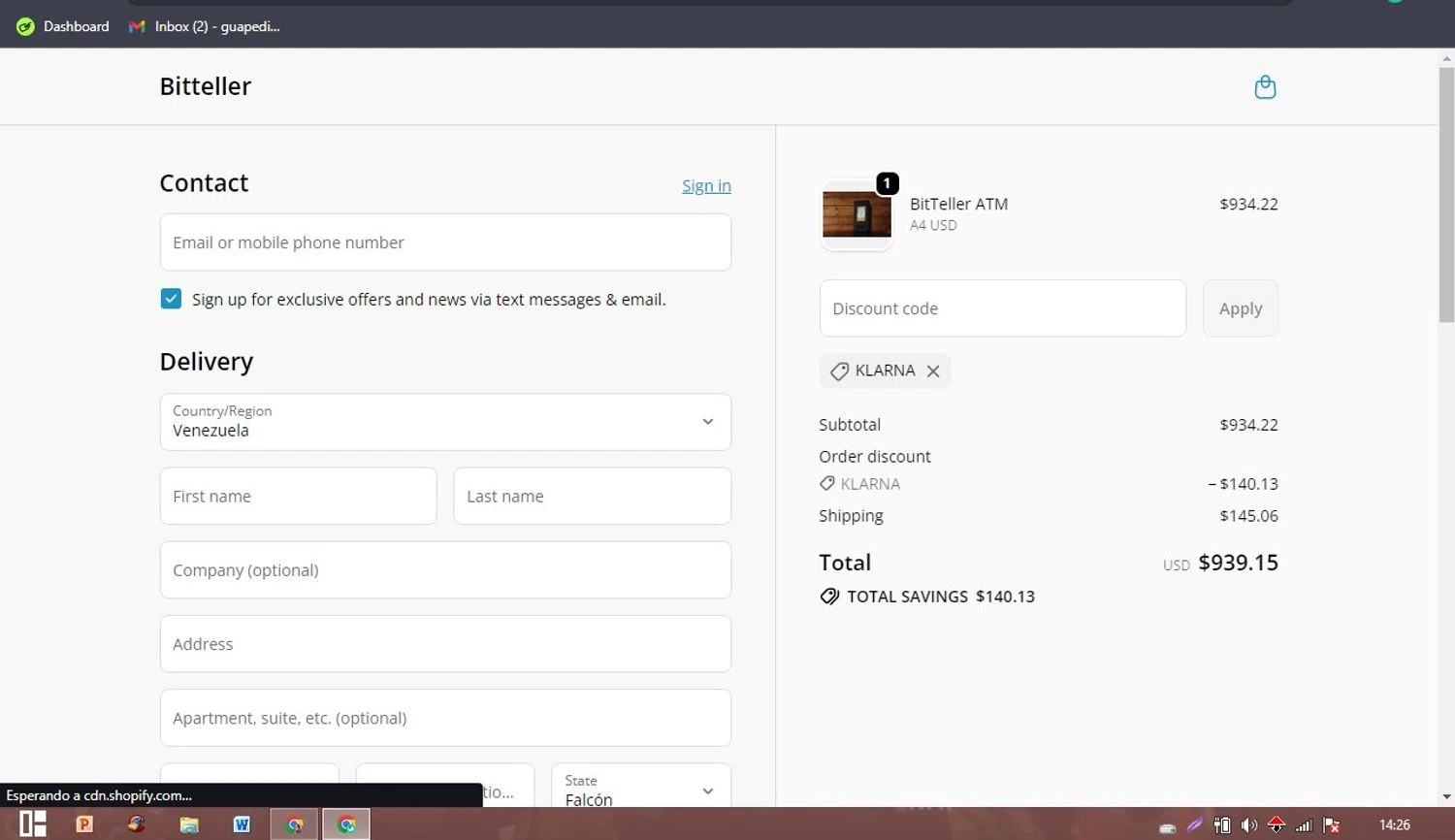This screenshot has width=1455, height=840.
Task: Click the Apply discount button
Action: [1241, 308]
